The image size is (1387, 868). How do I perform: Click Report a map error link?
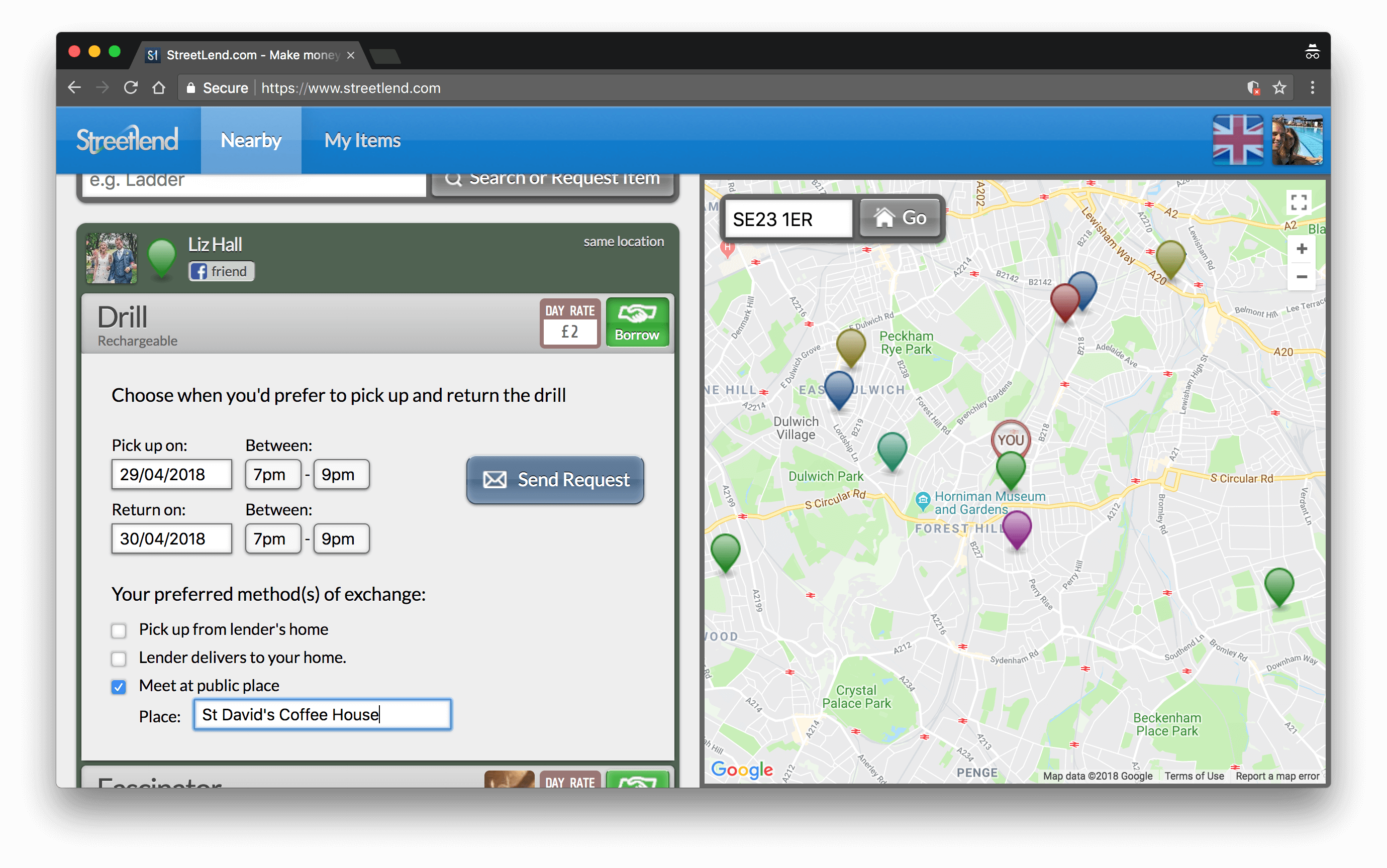point(1277,776)
